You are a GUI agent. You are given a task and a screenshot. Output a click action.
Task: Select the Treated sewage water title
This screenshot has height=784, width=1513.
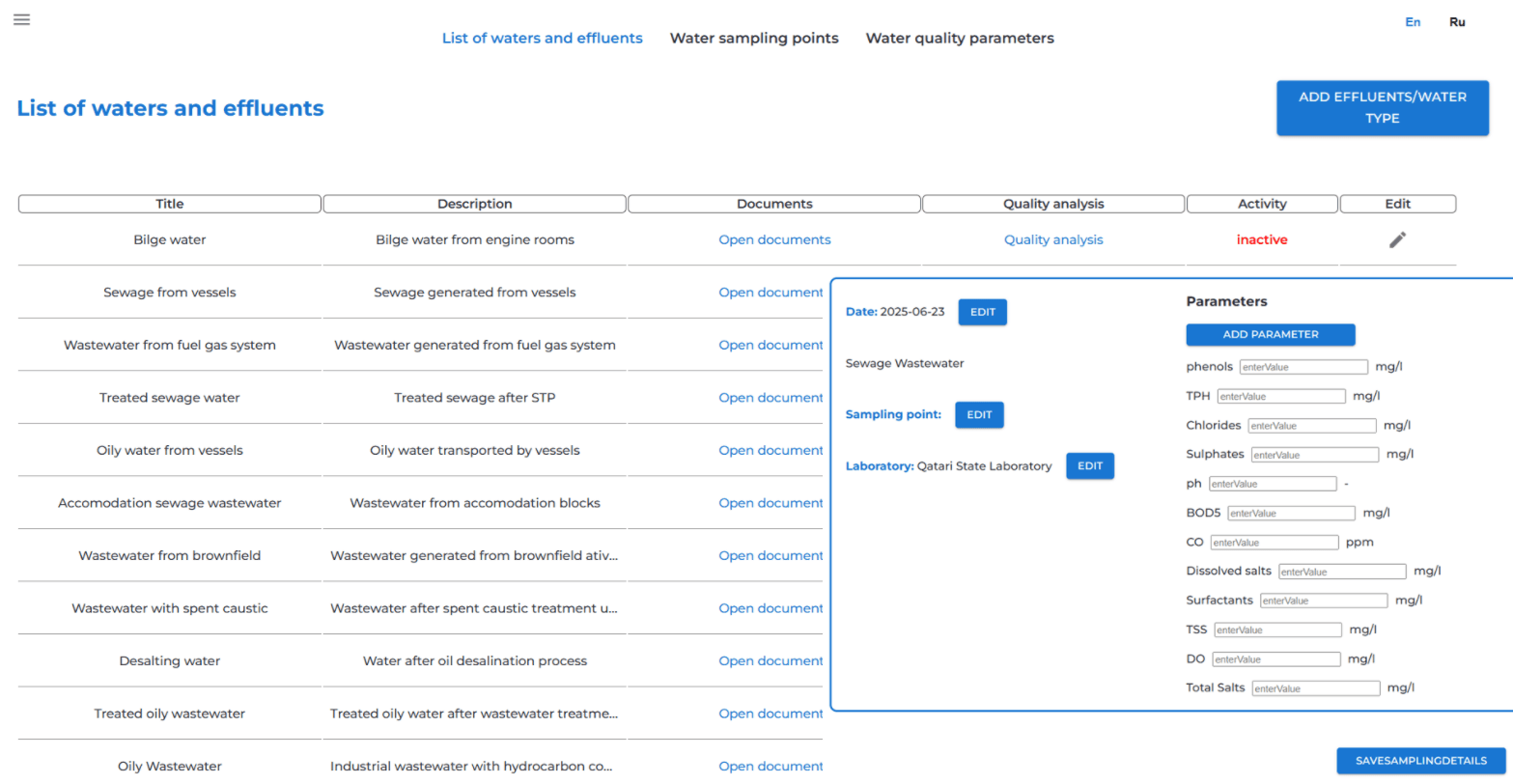point(170,398)
